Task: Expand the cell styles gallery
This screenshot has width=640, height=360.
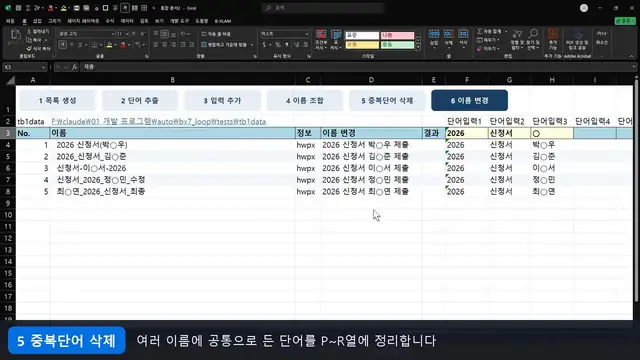Action: 418,48
